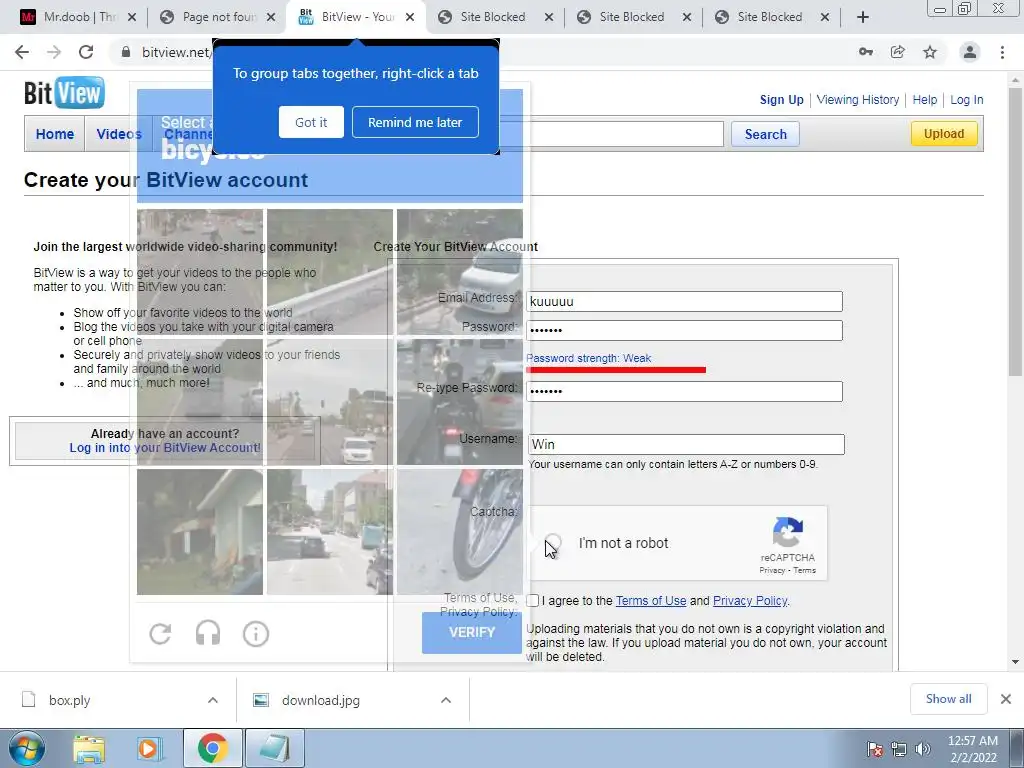The image size is (1024, 768).
Task: Click the Chrome taskbar icon
Action: point(212,749)
